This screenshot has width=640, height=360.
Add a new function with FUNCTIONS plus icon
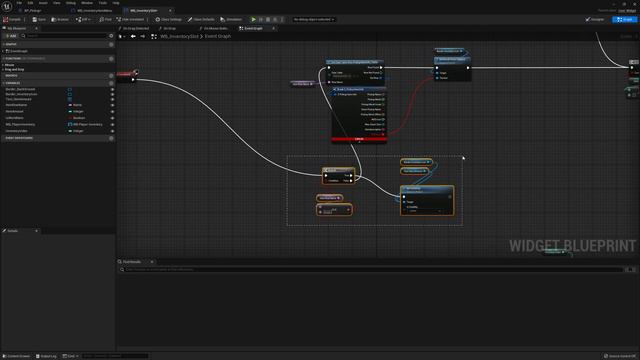point(111,59)
